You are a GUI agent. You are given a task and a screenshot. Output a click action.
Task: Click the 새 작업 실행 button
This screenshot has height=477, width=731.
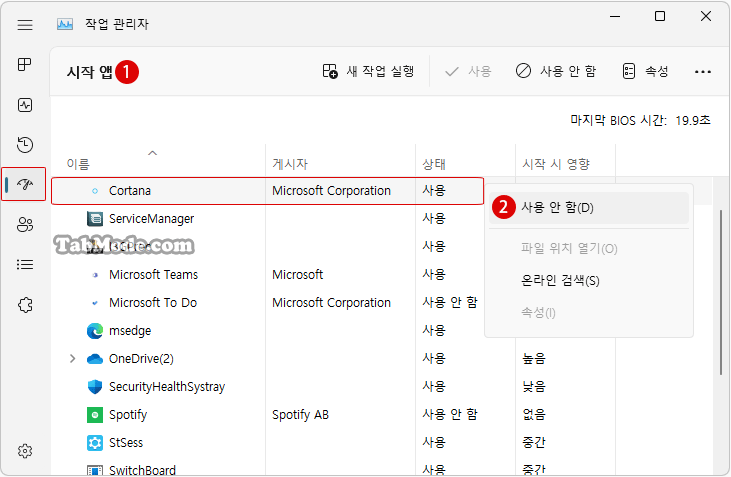point(368,71)
